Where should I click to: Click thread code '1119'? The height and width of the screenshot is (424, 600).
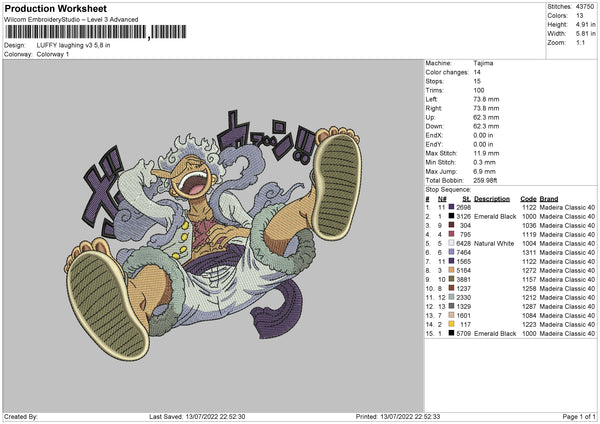click(x=529, y=234)
